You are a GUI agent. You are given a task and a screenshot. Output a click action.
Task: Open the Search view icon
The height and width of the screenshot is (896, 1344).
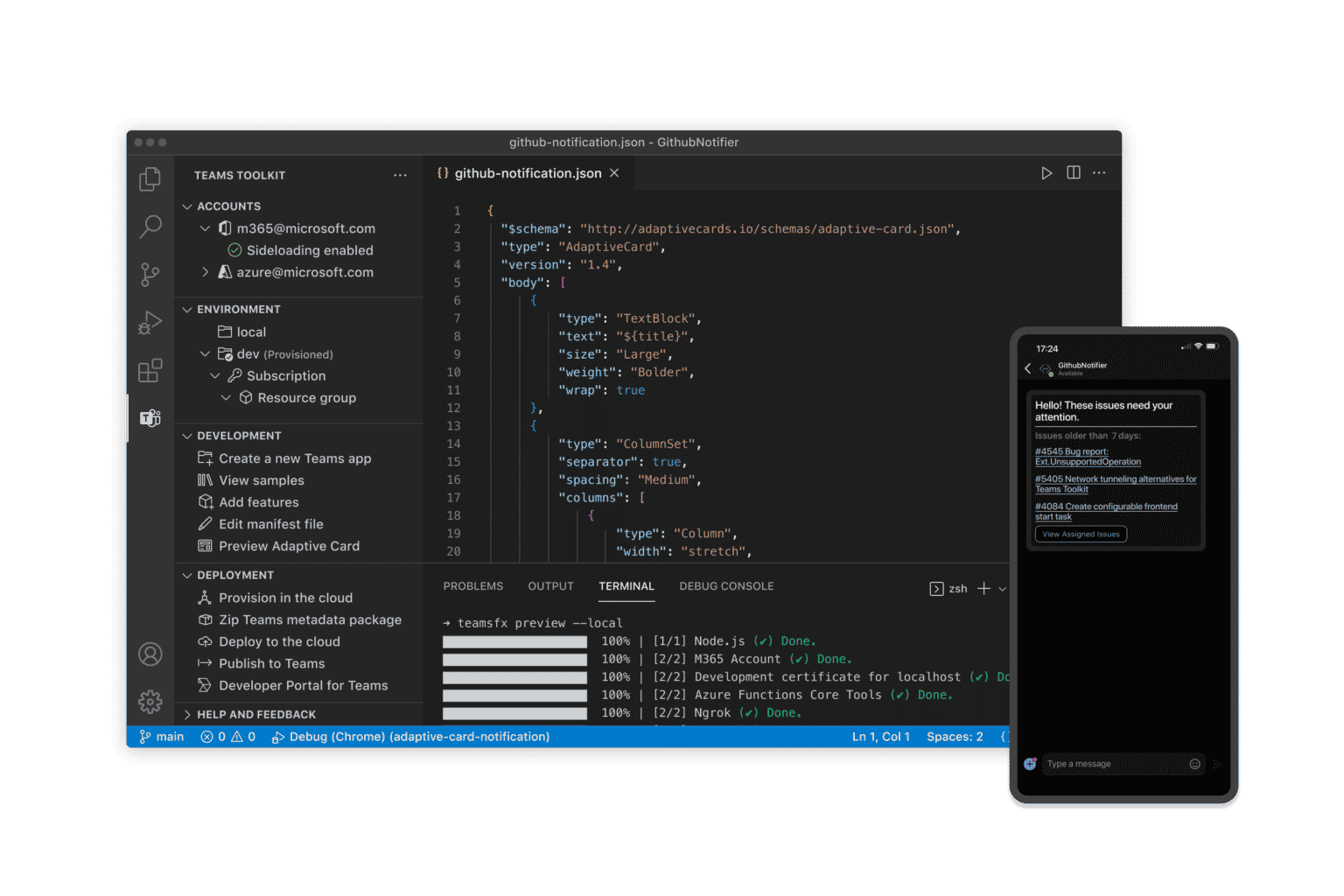150,227
